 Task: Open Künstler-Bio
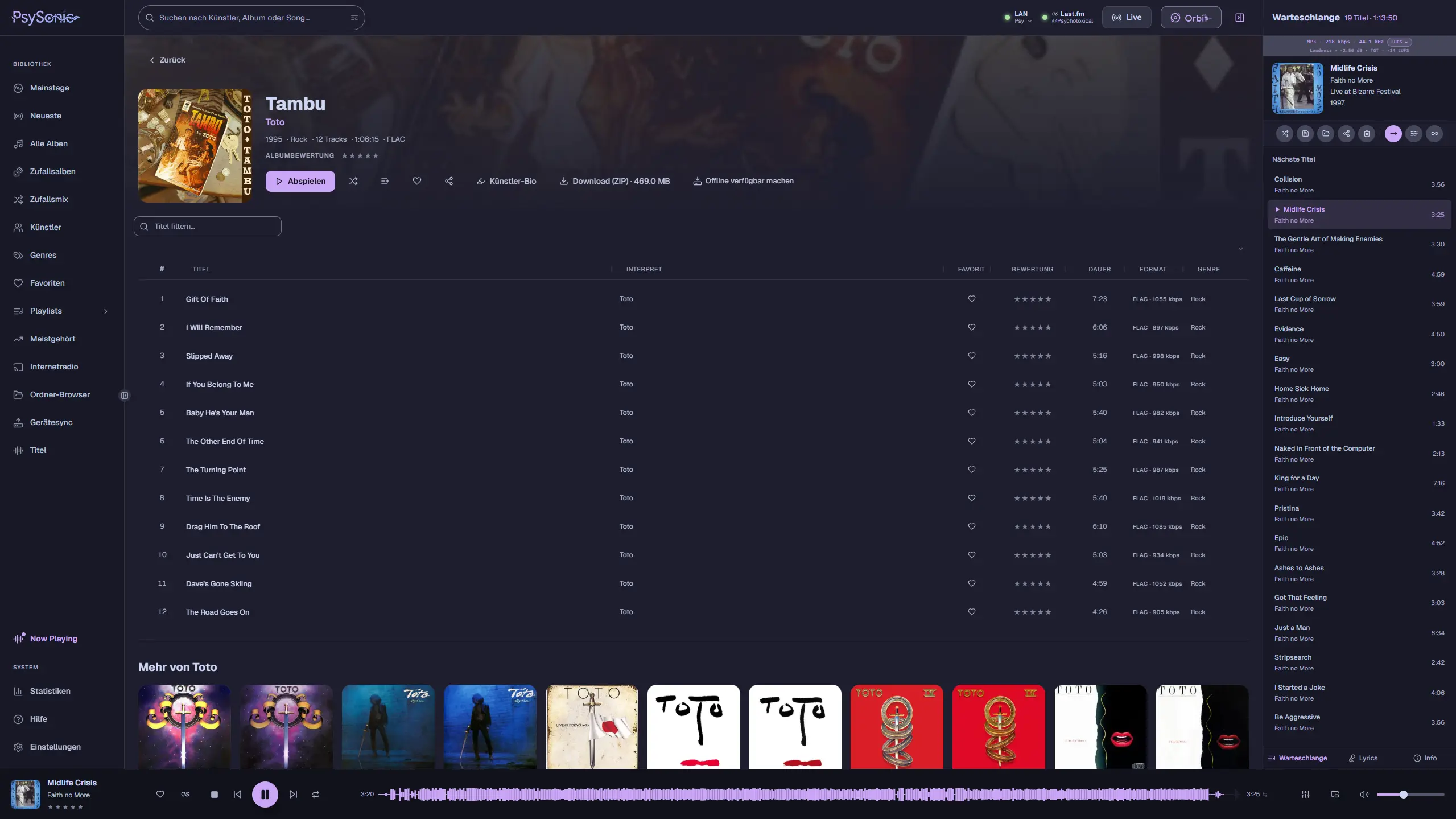[506, 182]
